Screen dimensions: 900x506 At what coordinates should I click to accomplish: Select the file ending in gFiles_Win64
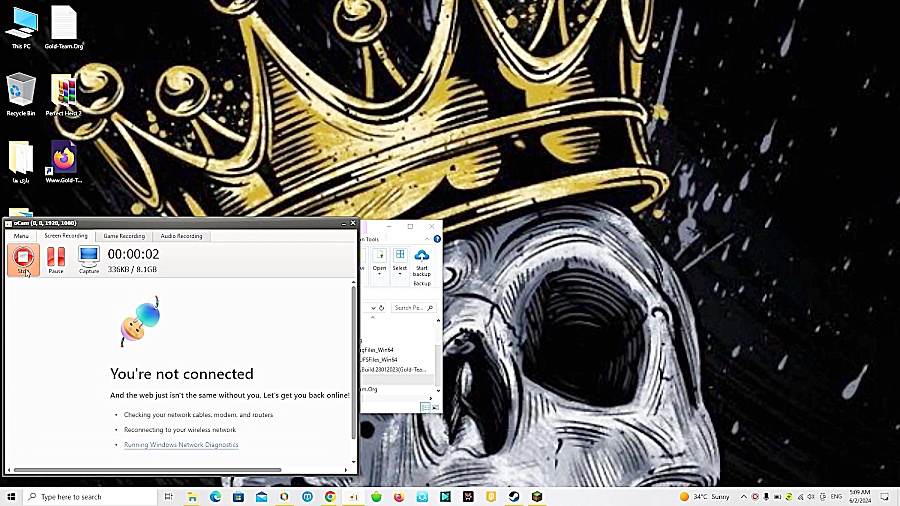[x=378, y=350]
